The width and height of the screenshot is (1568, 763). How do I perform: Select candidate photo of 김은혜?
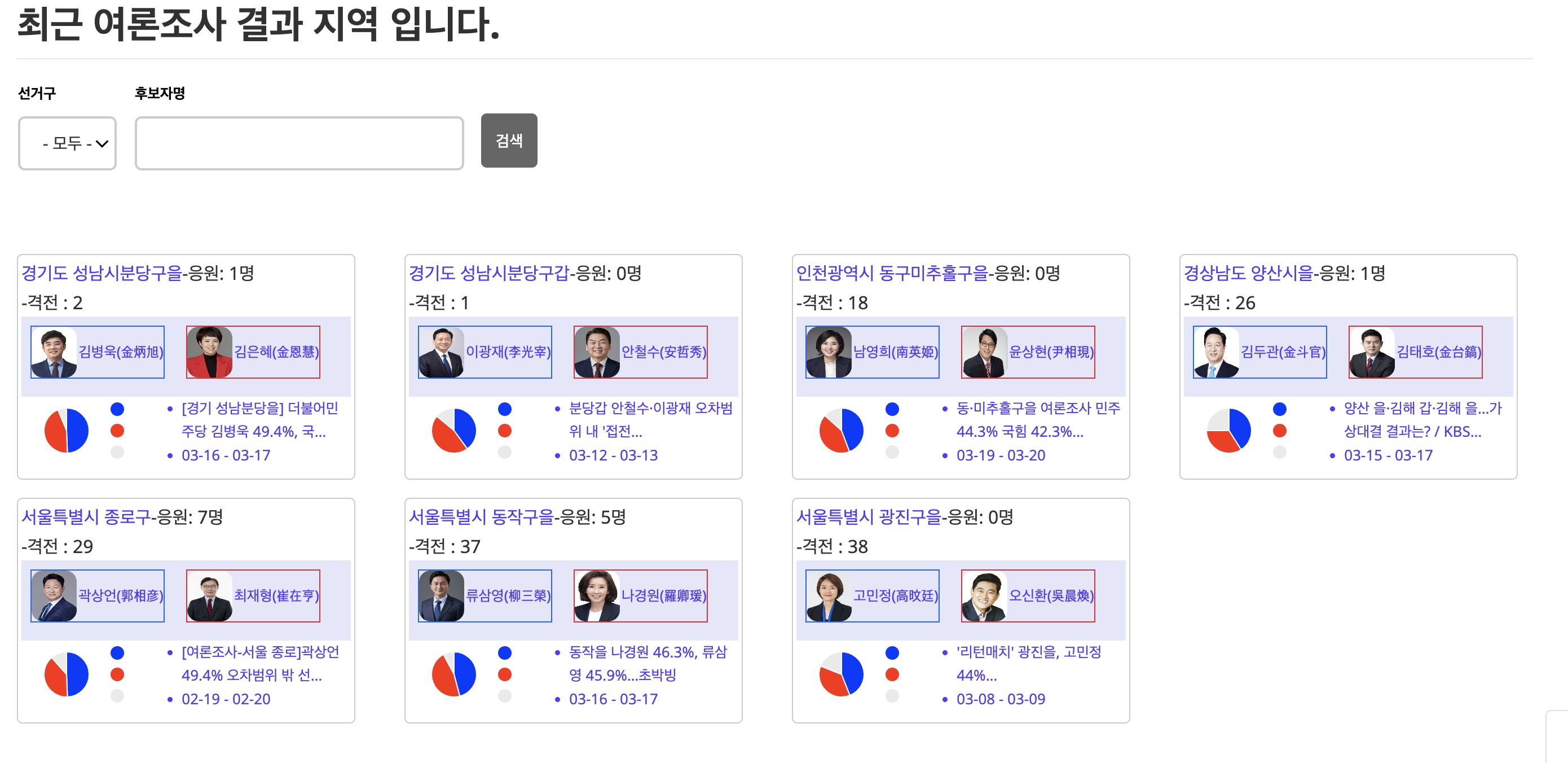[209, 352]
